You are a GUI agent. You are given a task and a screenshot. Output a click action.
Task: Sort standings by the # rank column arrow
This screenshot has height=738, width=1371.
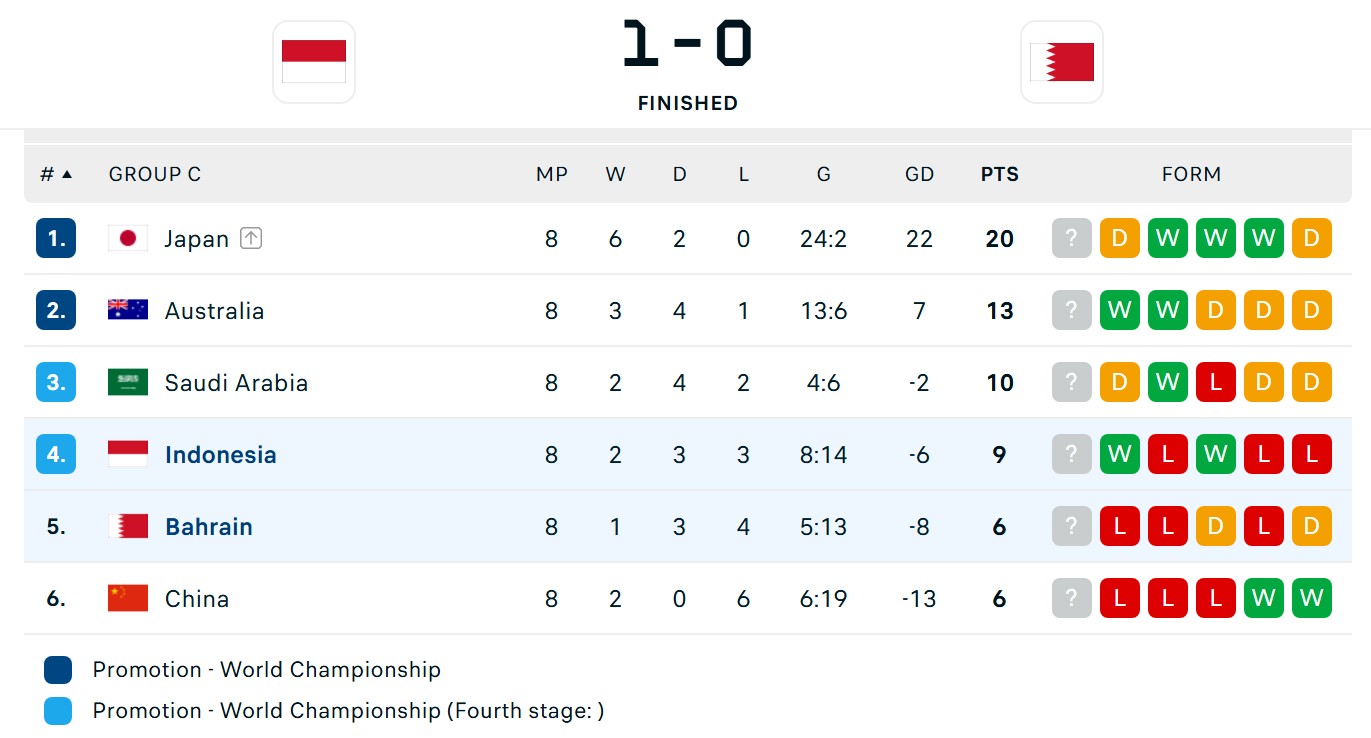tap(67, 174)
